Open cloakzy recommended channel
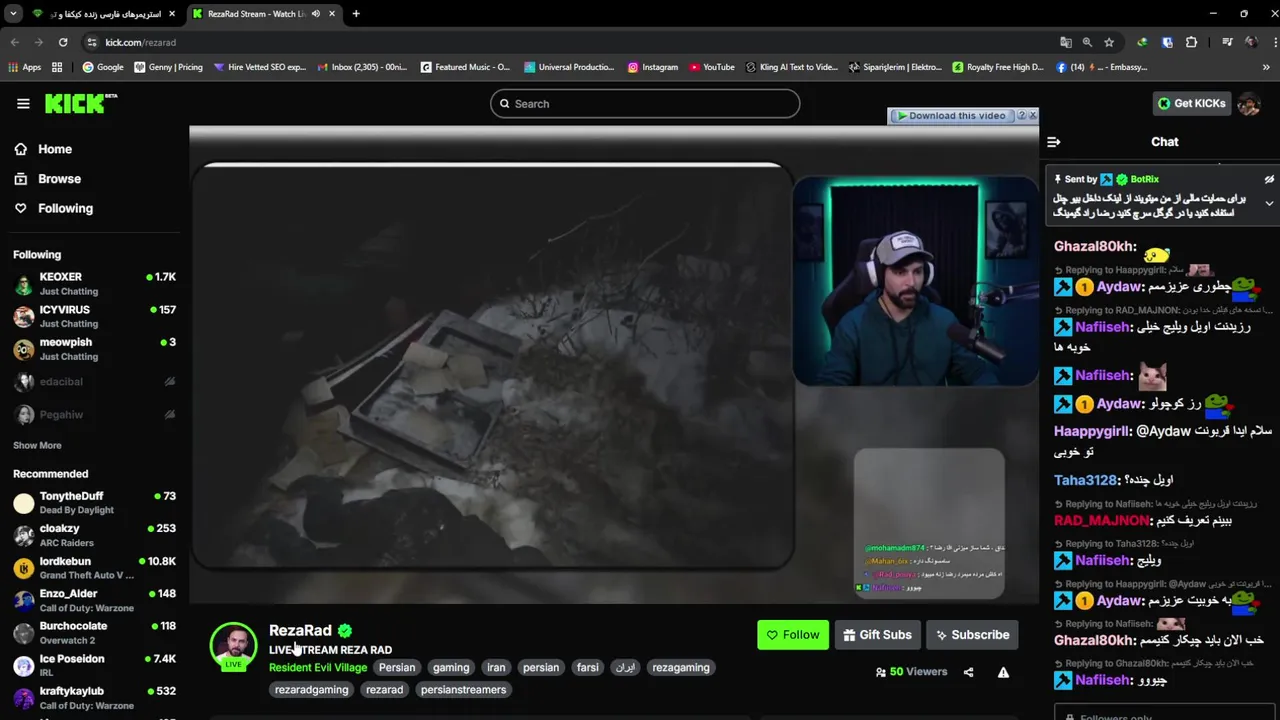 coord(94,535)
